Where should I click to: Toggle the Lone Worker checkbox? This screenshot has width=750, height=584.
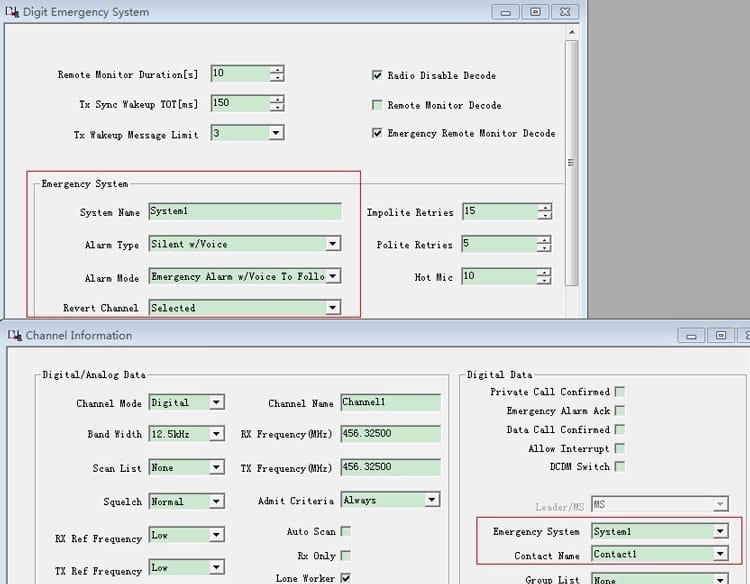coord(345,578)
